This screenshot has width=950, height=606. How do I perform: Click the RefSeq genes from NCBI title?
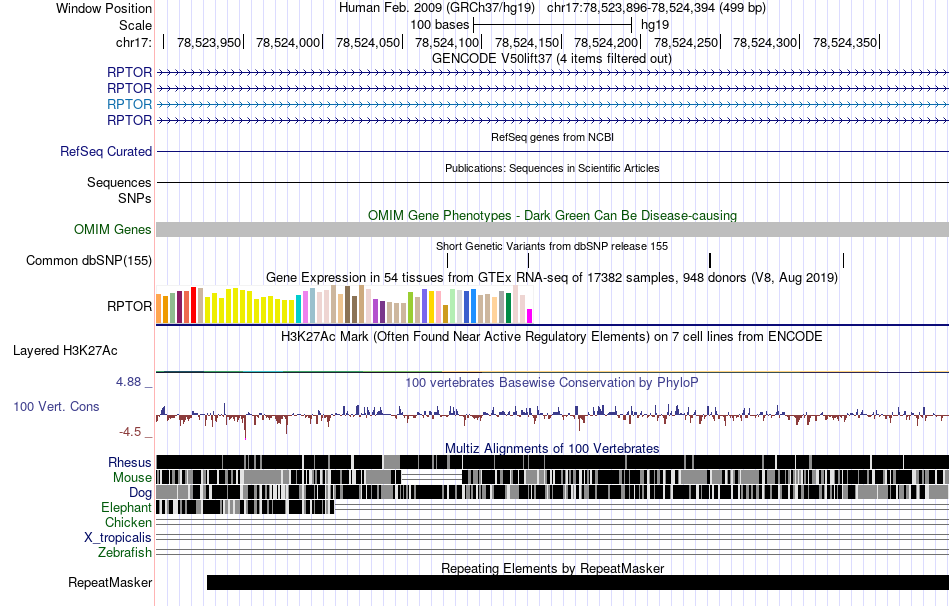[x=552, y=138]
